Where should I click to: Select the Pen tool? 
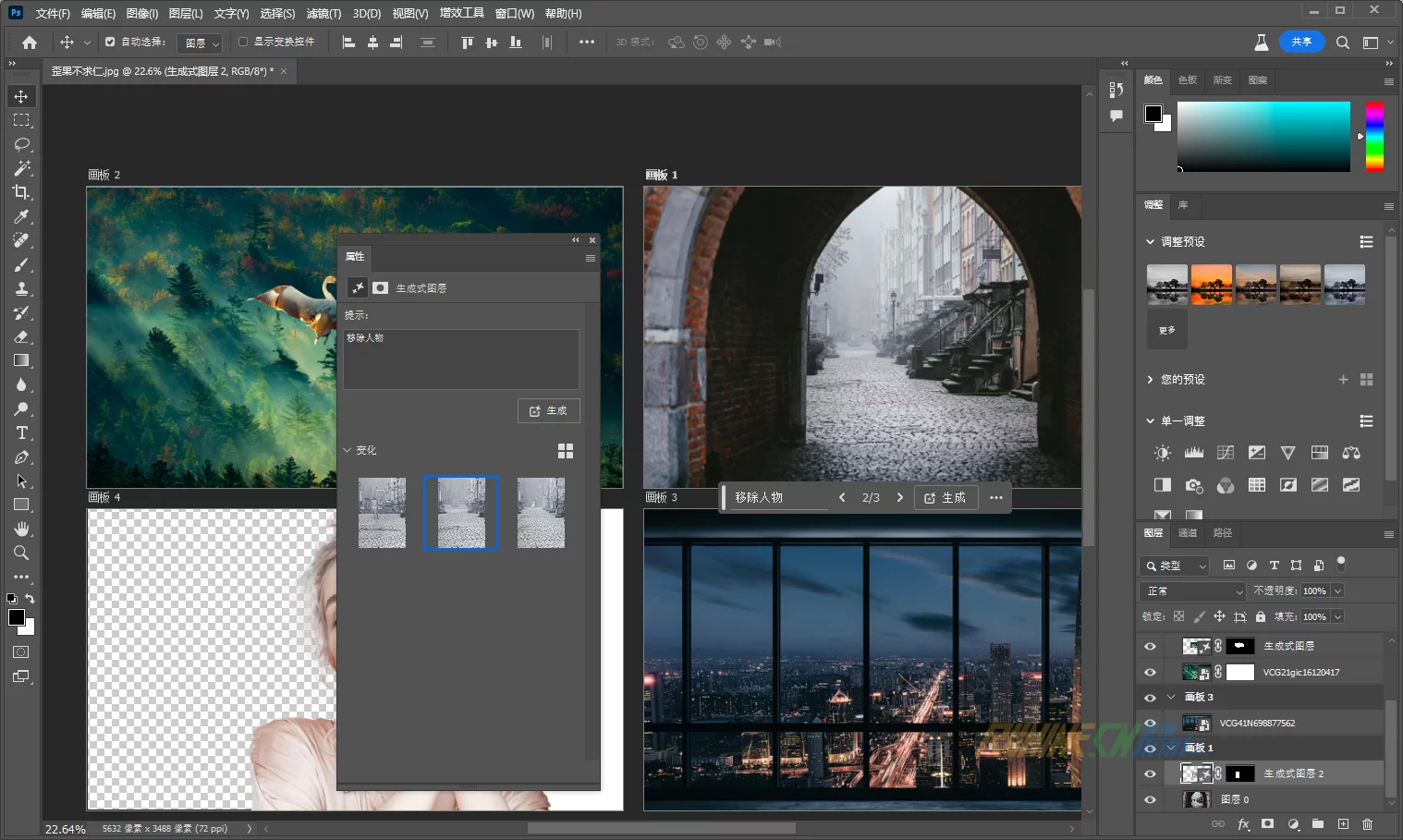[x=21, y=457]
